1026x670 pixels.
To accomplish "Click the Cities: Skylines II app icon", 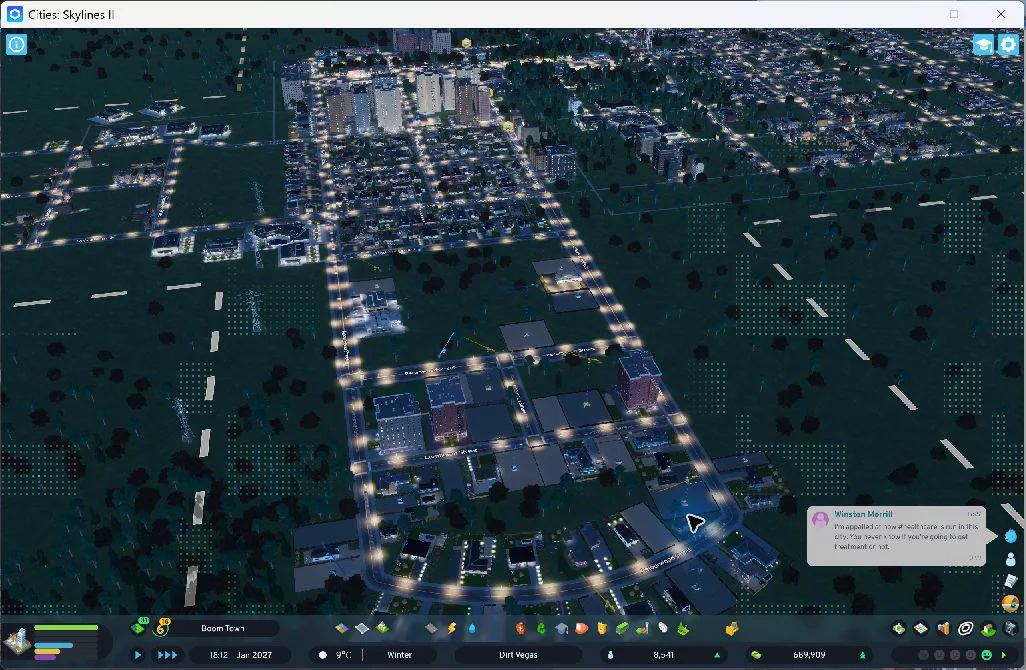I will pos(14,14).
